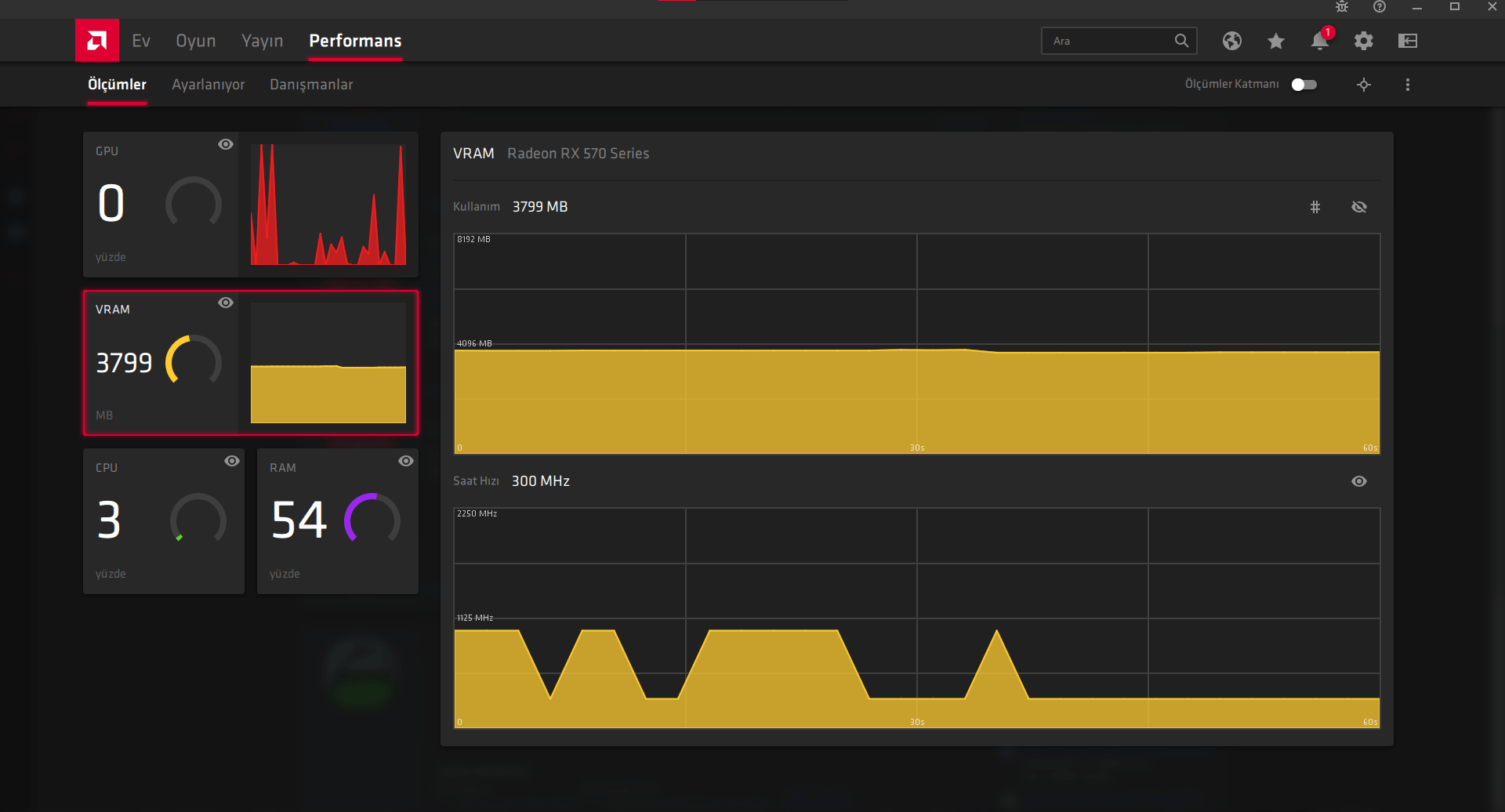Click the help question mark icon

(x=1380, y=7)
